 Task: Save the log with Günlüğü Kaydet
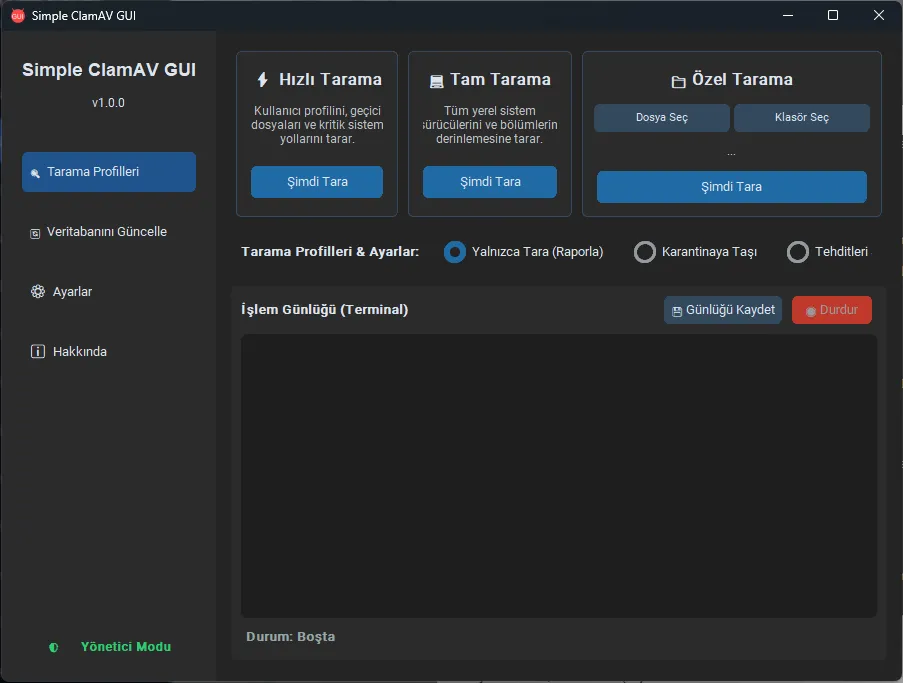click(x=723, y=310)
